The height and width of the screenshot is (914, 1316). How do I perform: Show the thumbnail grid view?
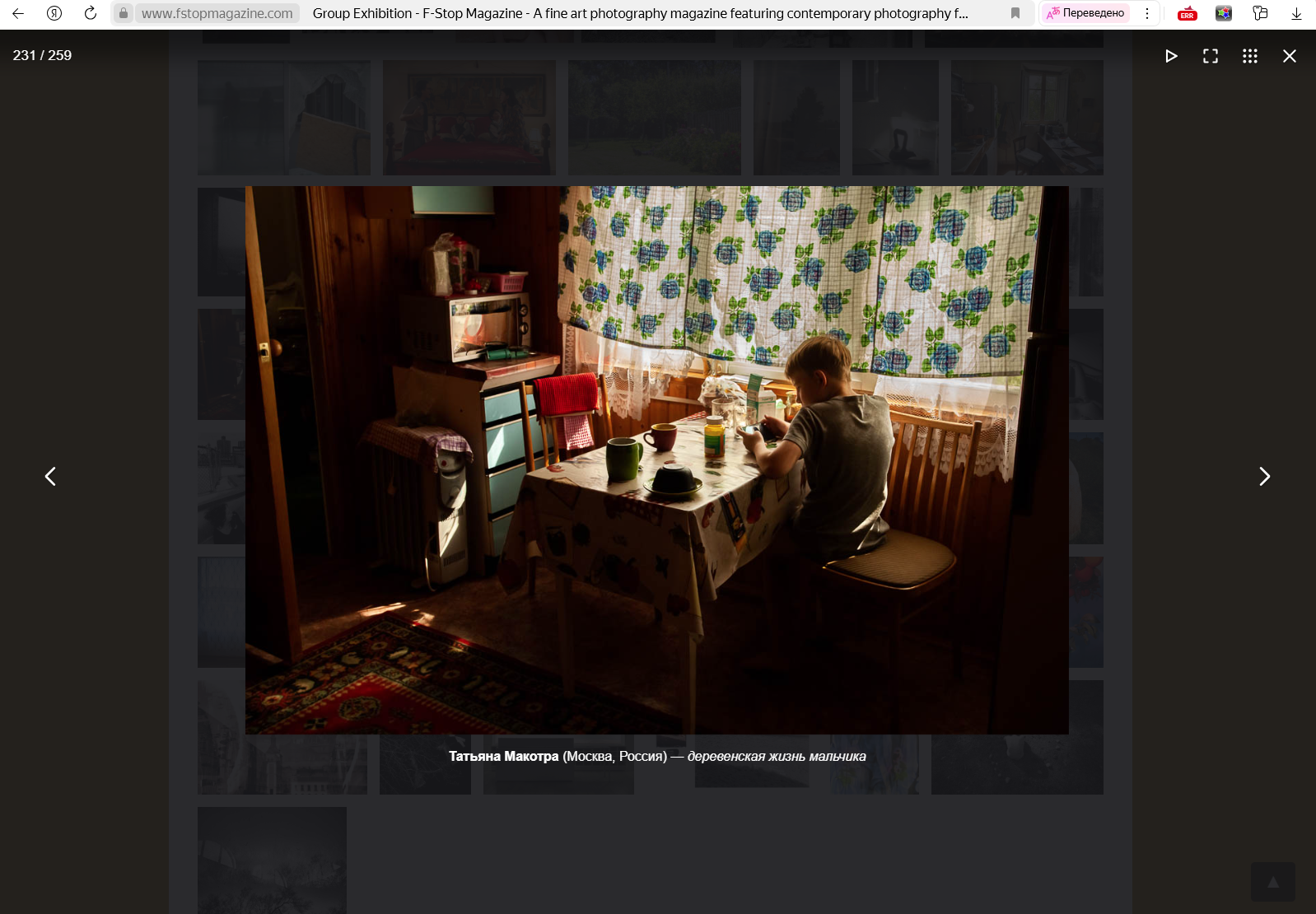tap(1250, 56)
